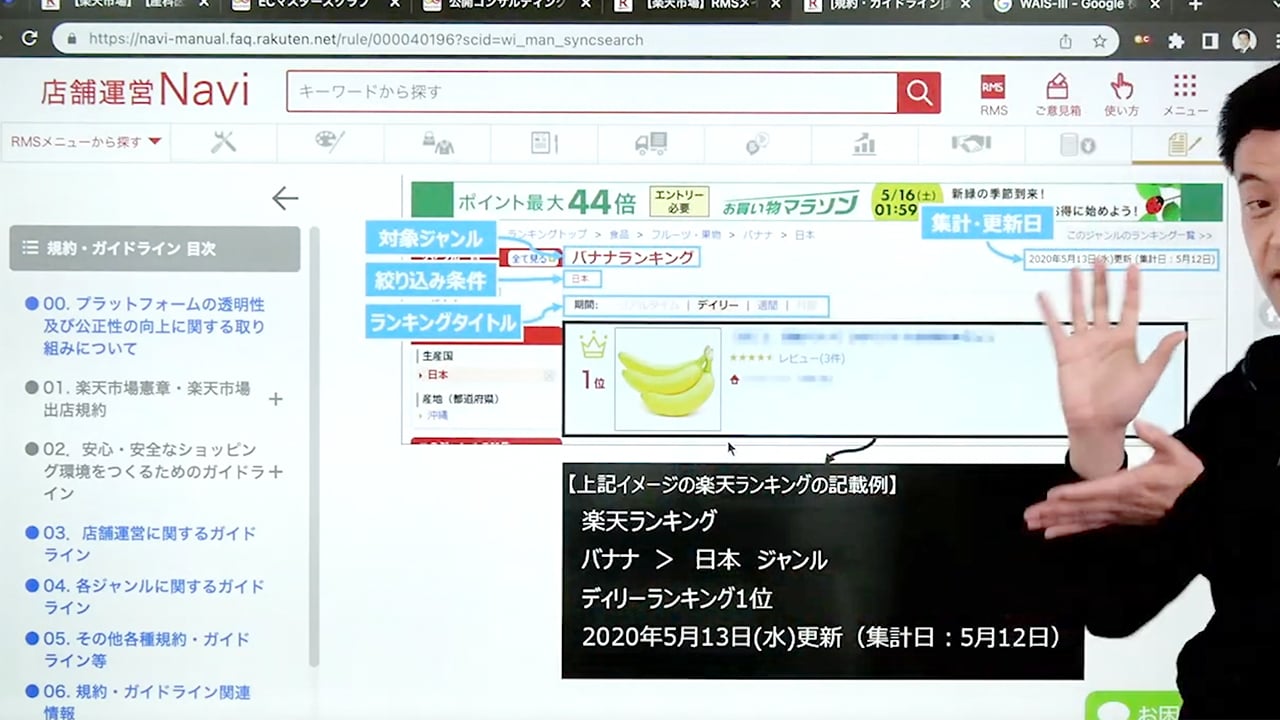Click the sidebar vertical scrollbar
1280x720 pixels.
[314, 447]
